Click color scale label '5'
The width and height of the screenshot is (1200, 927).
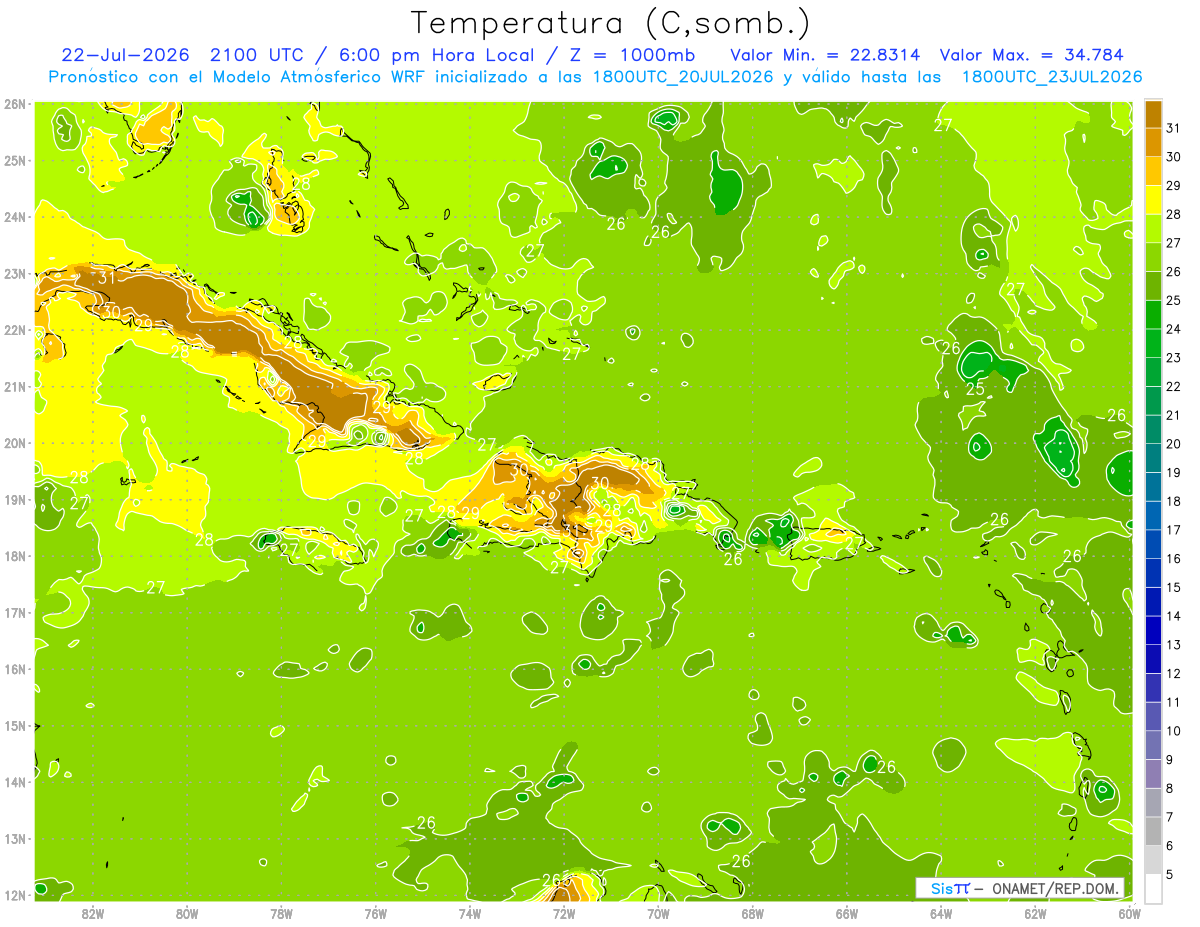pyautogui.click(x=1170, y=875)
